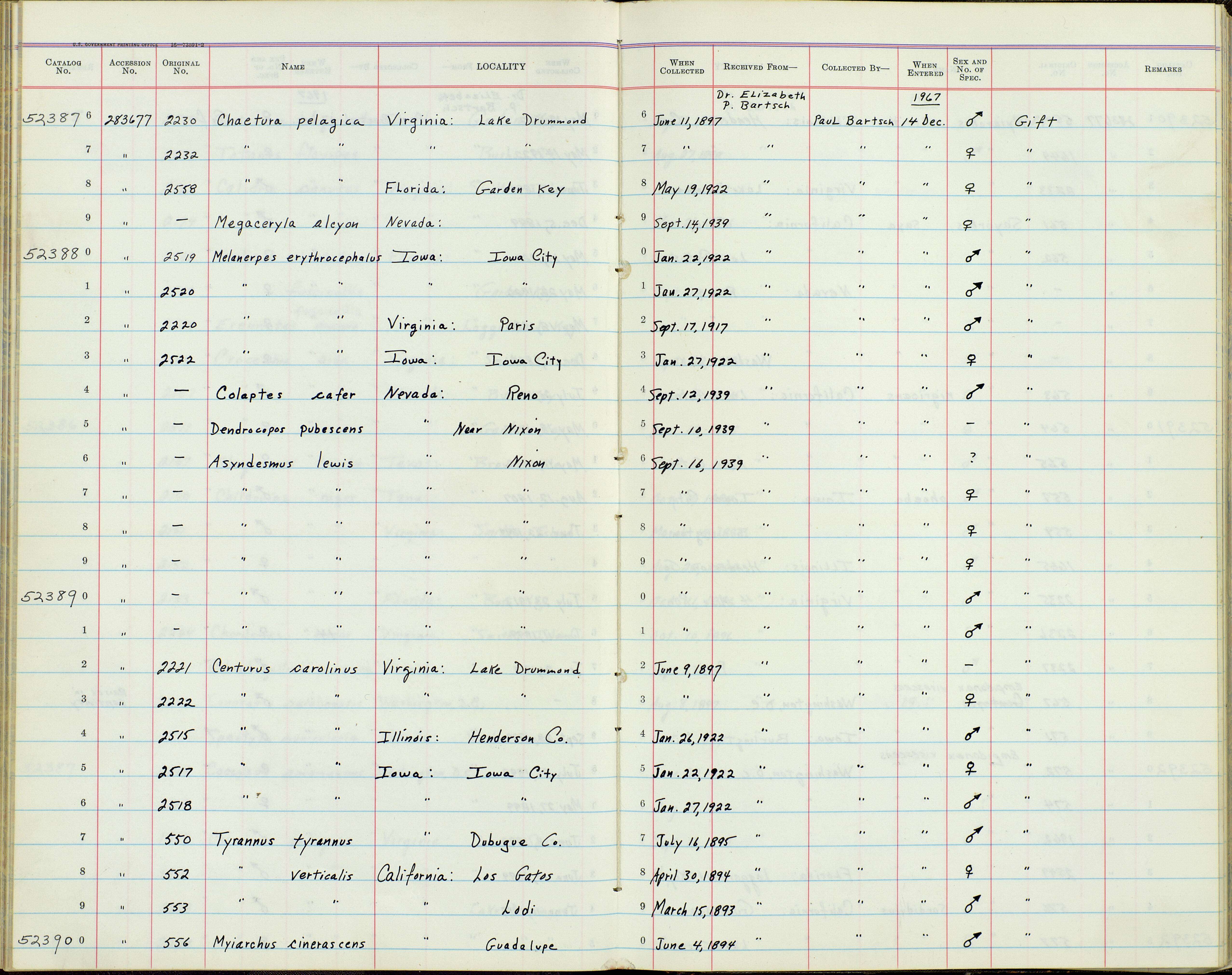The width and height of the screenshot is (1232, 975).
Task: Click the 'Received From' column header
Action: [760, 67]
